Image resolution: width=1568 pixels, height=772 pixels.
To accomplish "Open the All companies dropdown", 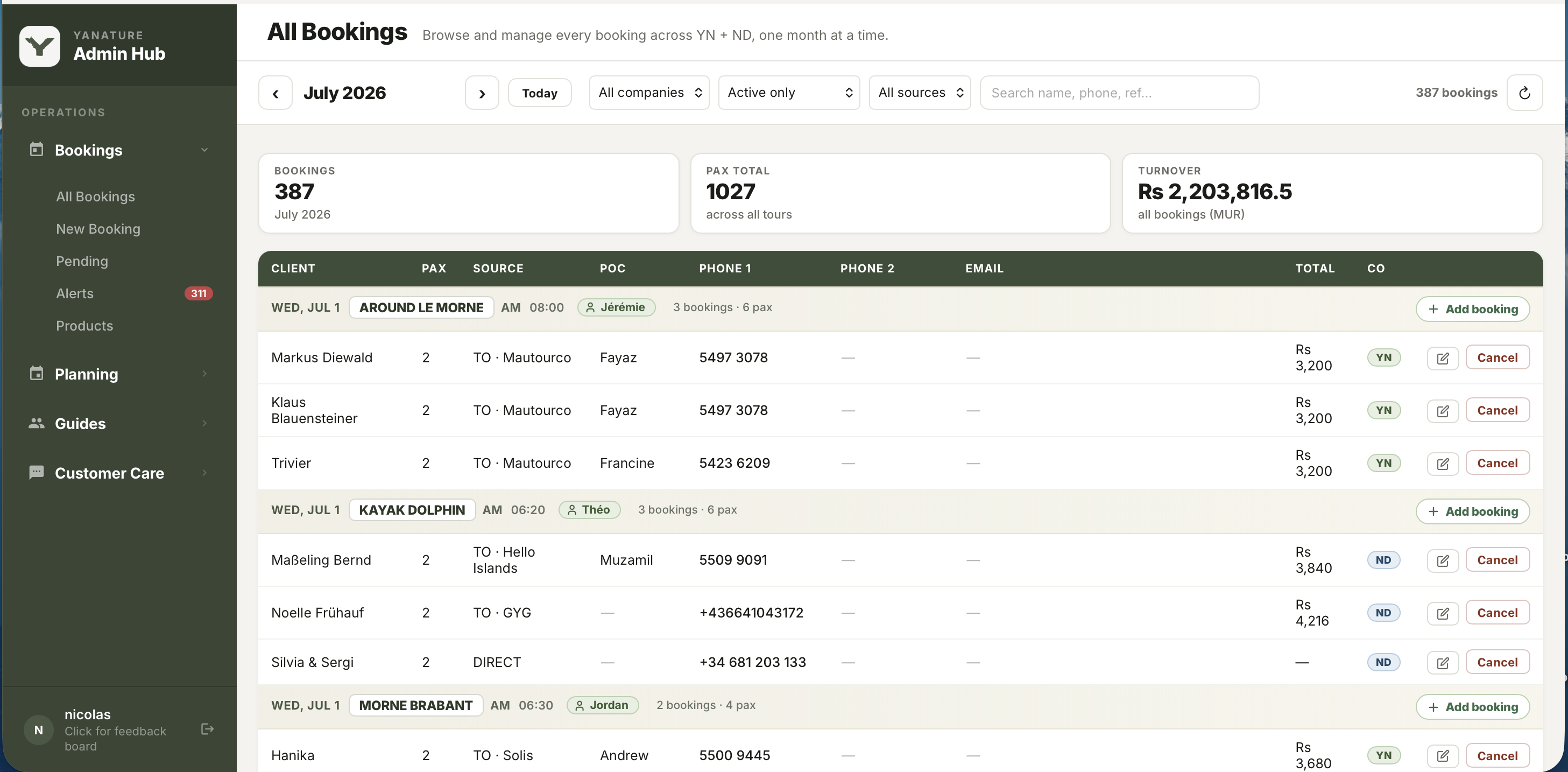I will click(x=649, y=93).
